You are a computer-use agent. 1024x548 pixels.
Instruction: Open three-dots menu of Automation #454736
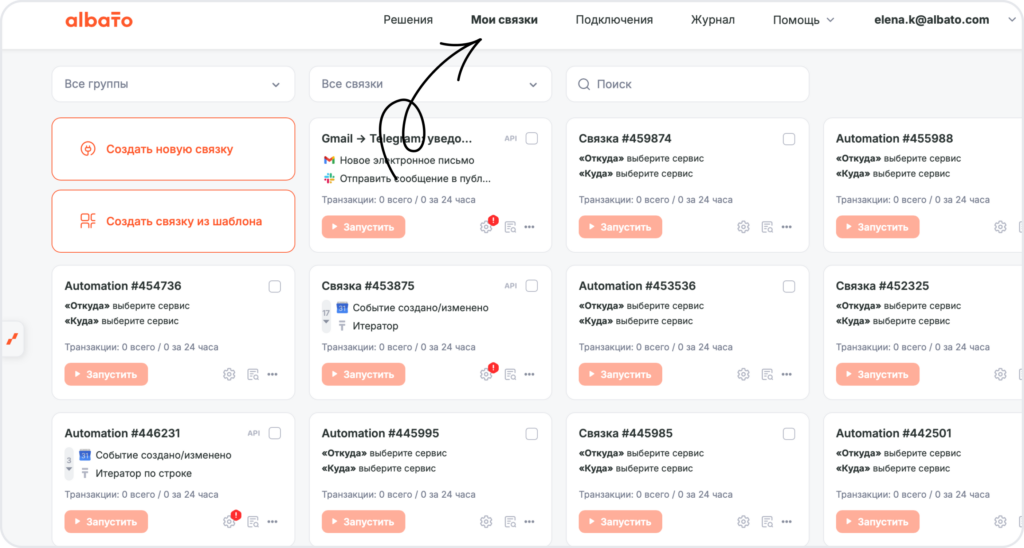point(272,374)
